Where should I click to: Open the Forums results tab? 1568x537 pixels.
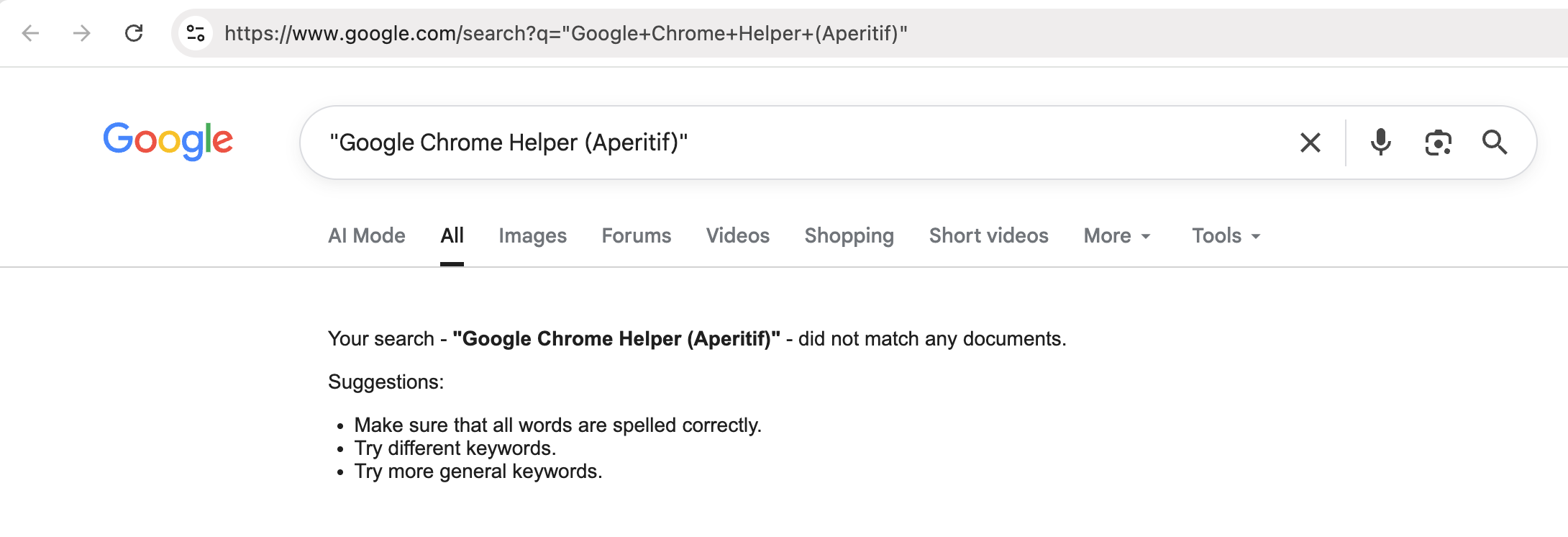click(x=637, y=235)
